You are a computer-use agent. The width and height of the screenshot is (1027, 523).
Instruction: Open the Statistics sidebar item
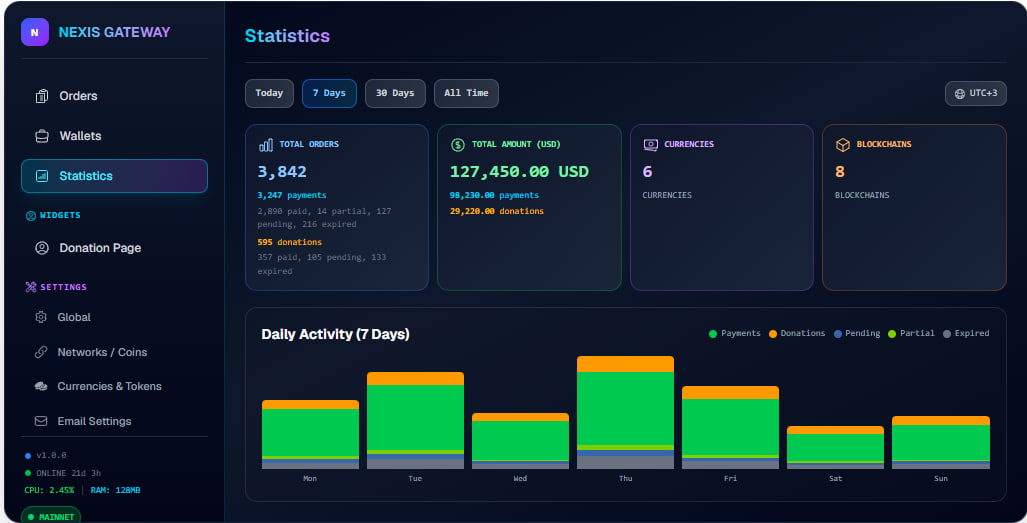click(x=115, y=176)
